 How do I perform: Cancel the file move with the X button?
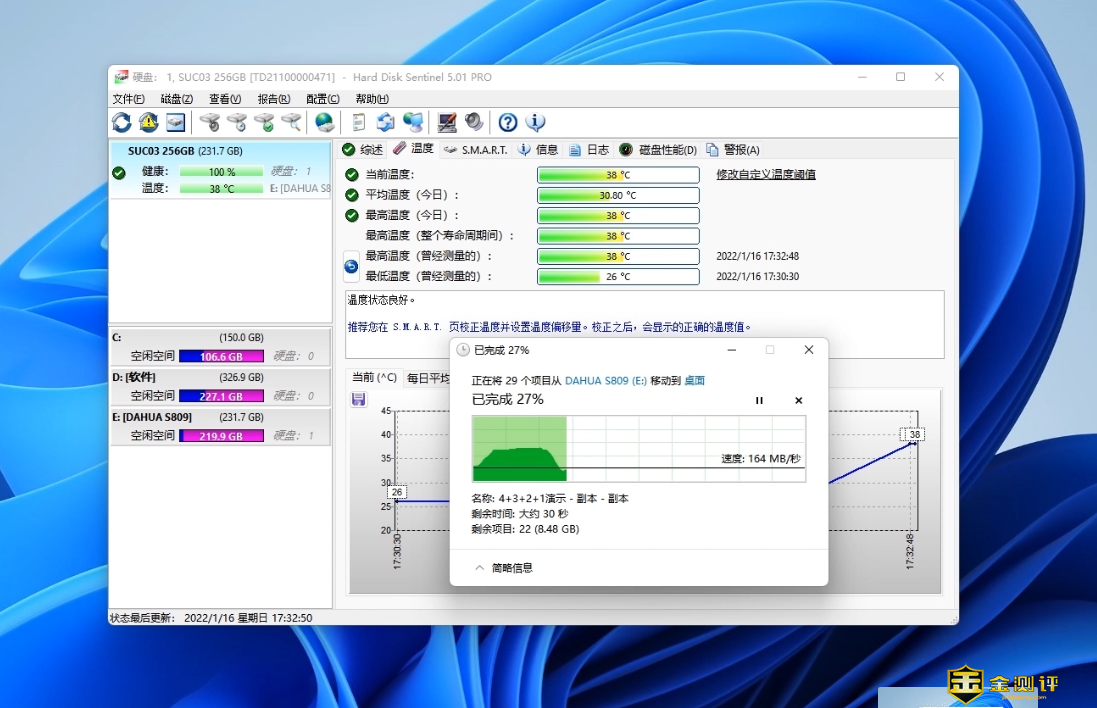(798, 400)
